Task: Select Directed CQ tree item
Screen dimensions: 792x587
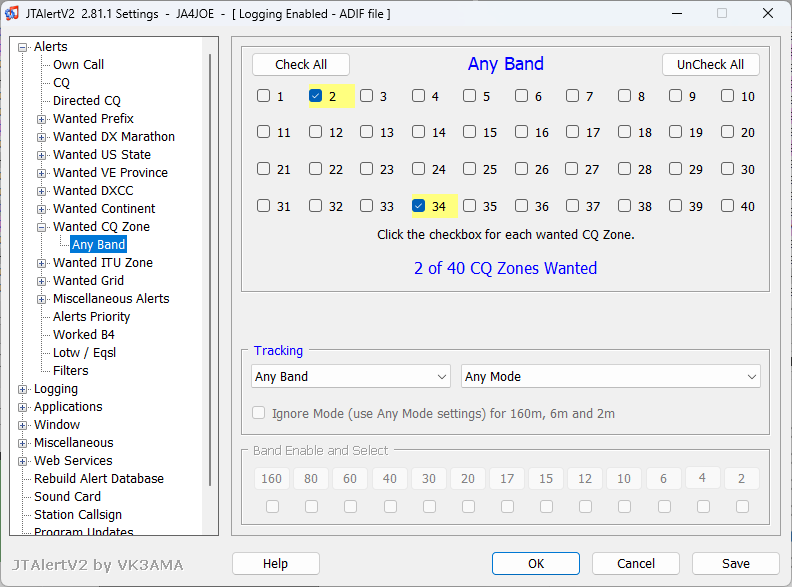Action: (87, 101)
